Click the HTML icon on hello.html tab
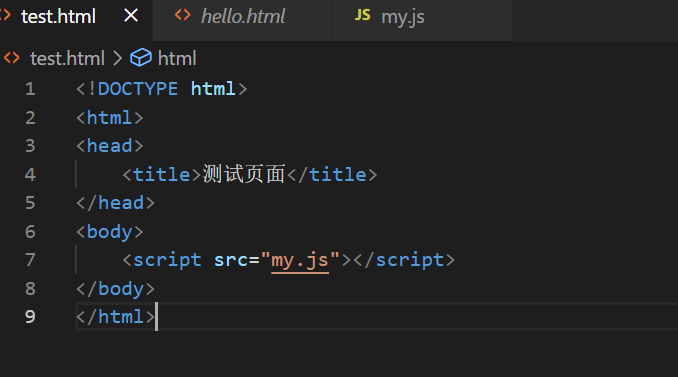The width and height of the screenshot is (678, 377). coord(182,16)
